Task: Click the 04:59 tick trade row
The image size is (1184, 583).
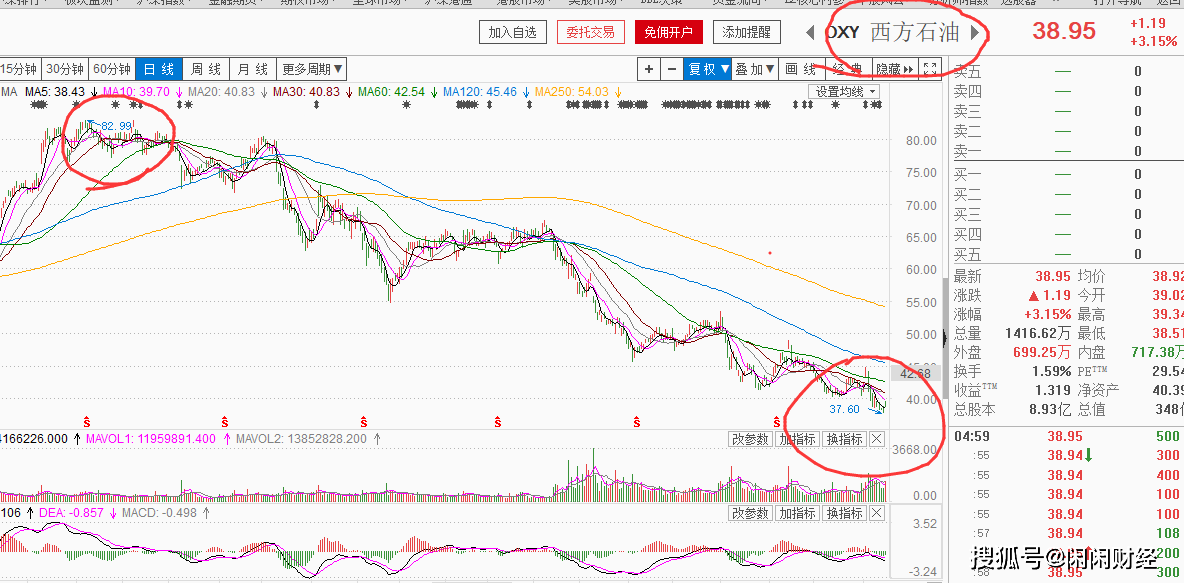Action: click(1067, 436)
